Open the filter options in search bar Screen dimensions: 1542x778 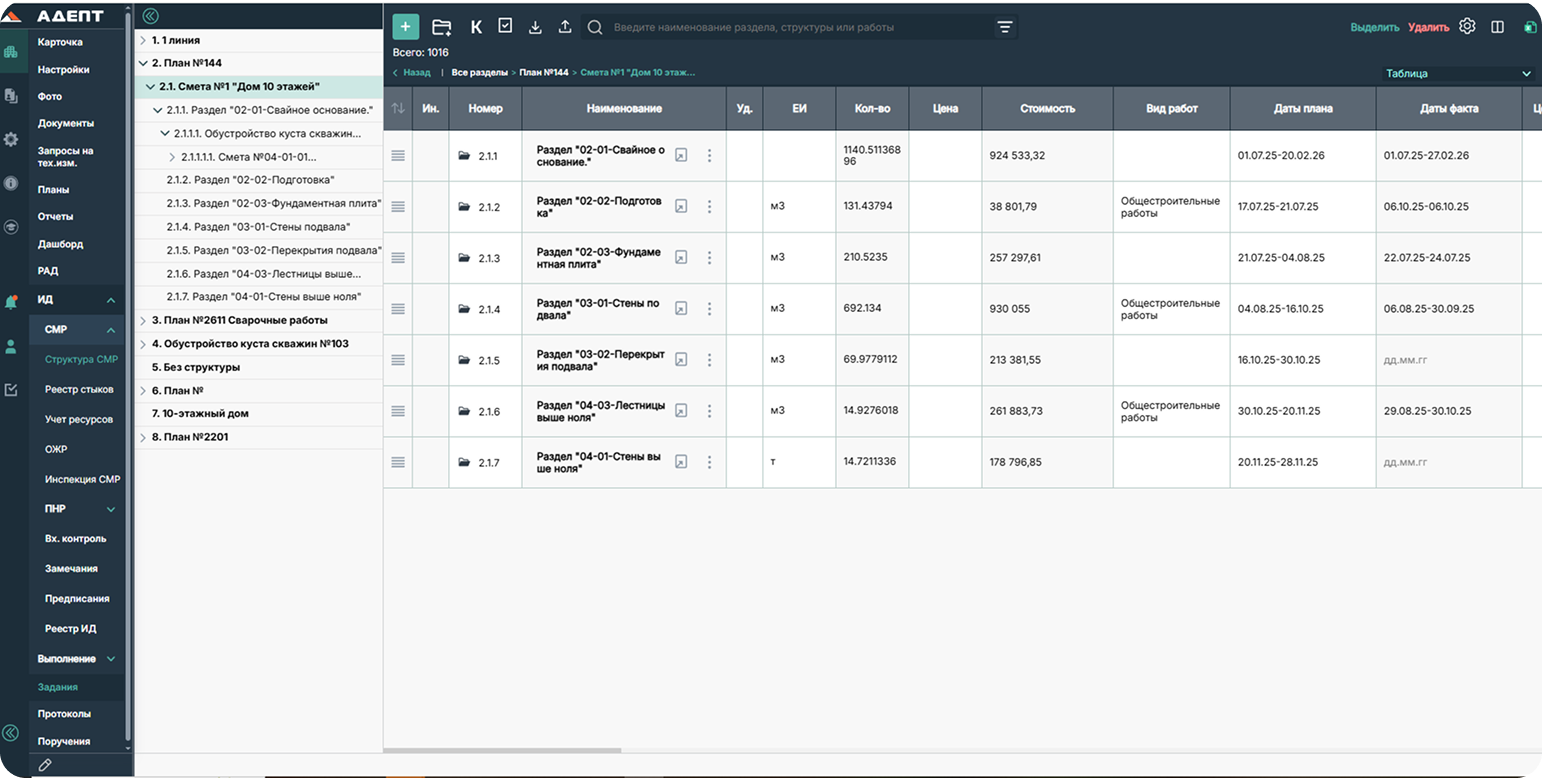pyautogui.click(x=1005, y=28)
